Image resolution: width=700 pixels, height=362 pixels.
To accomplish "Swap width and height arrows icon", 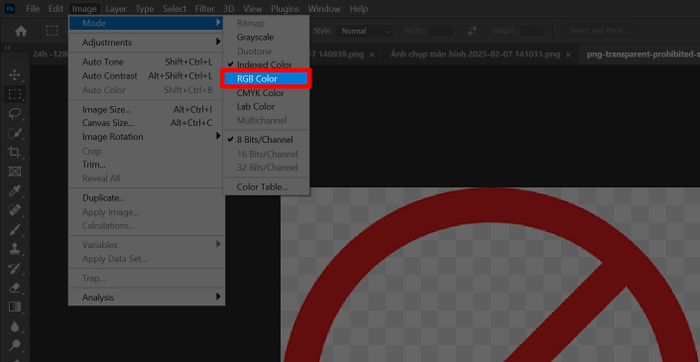I will 472,31.
